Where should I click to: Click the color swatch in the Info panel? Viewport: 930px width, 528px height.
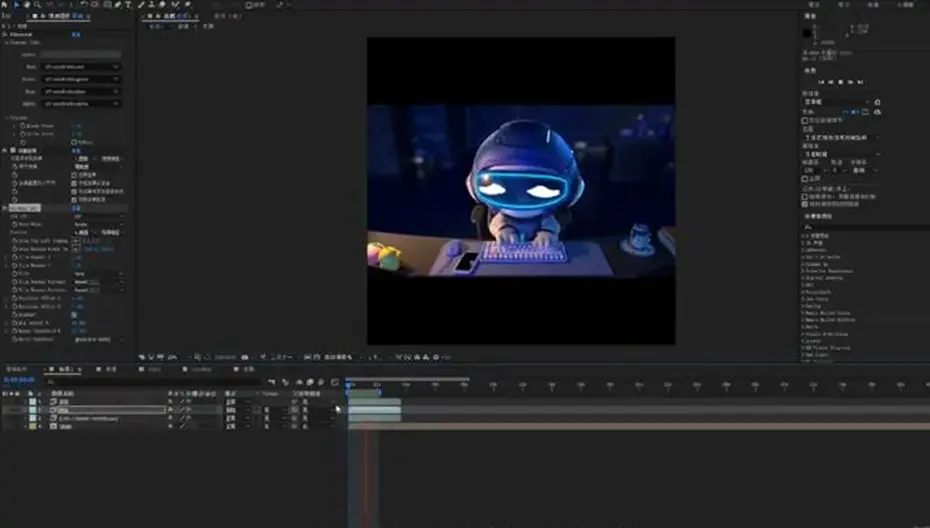click(x=807, y=33)
